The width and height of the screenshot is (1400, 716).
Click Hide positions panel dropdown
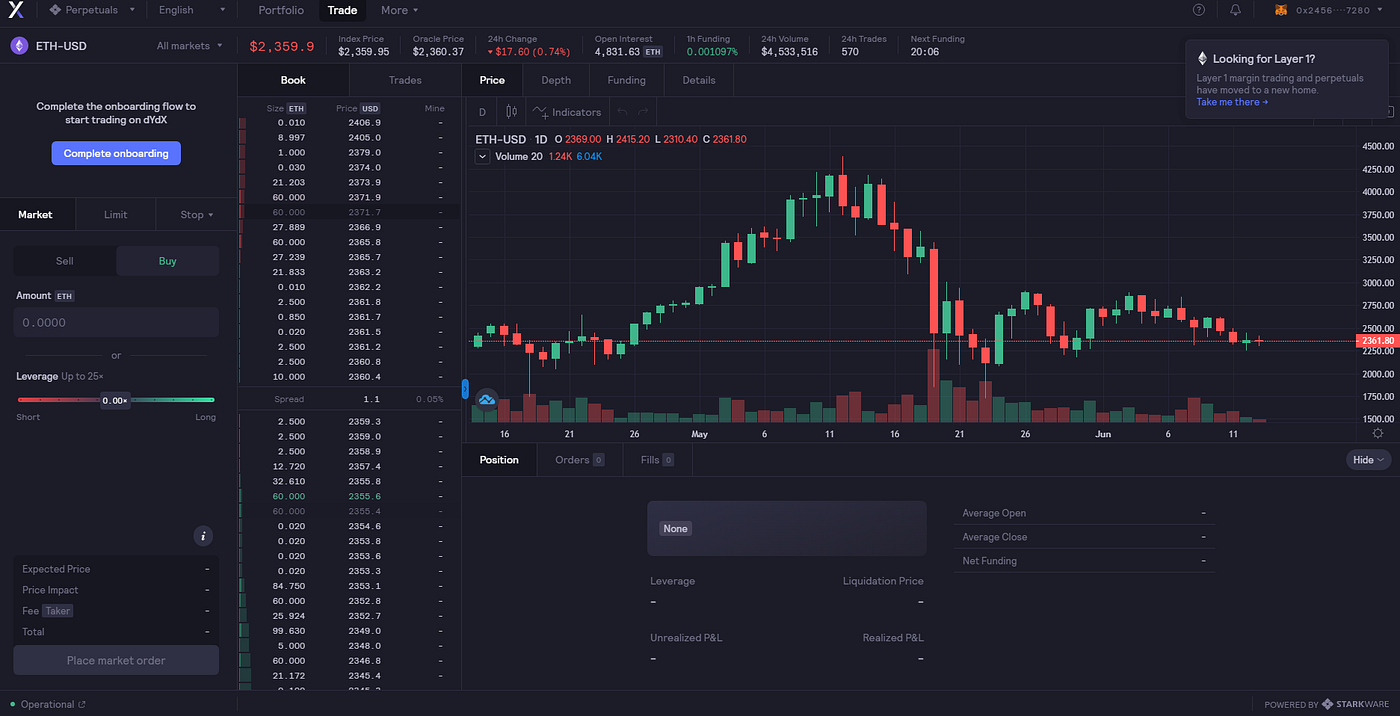[x=1369, y=460]
